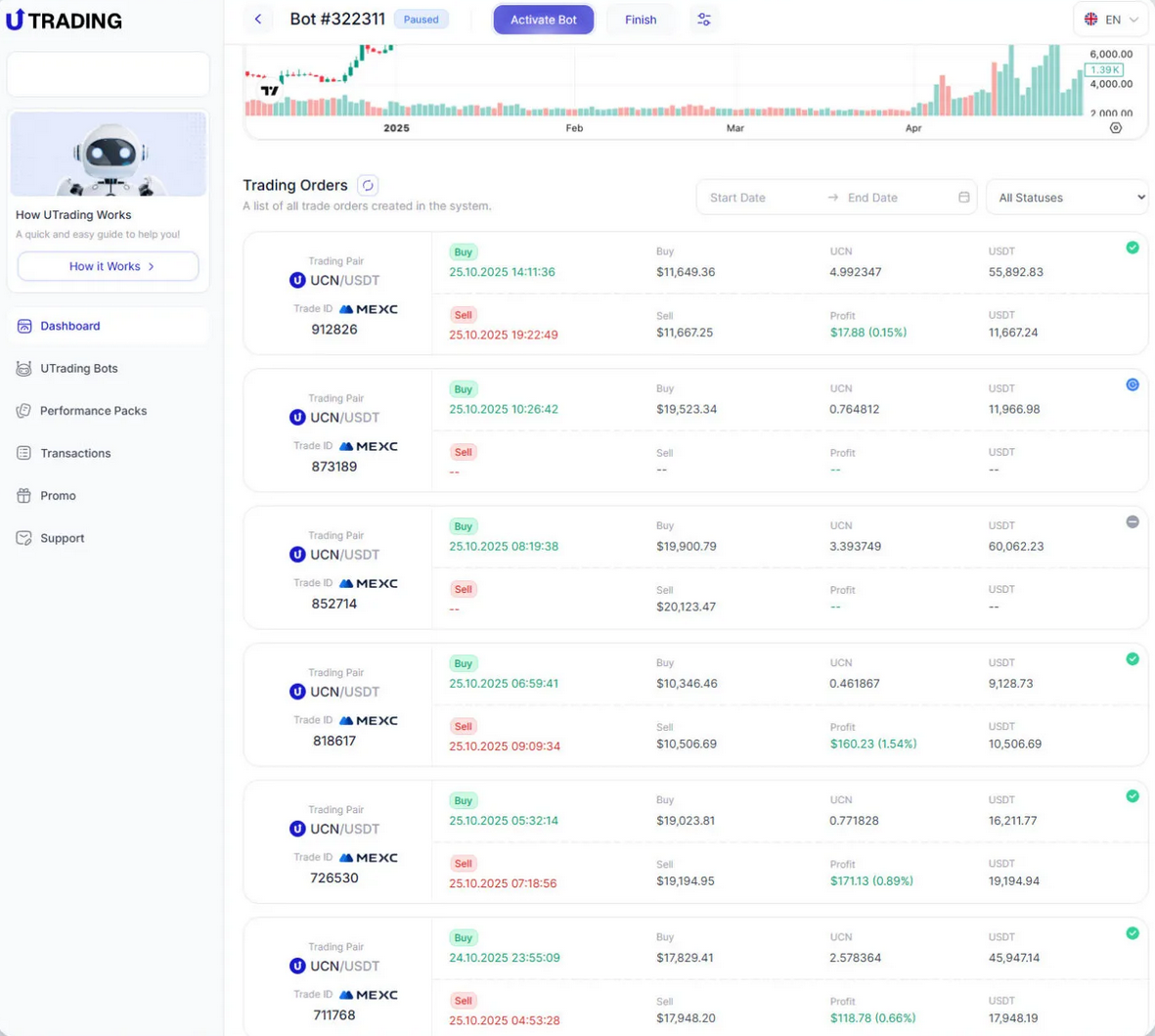Viewport: 1155px width, 1036px height.
Task: Open the calendar icon in date range
Action: [x=963, y=198]
